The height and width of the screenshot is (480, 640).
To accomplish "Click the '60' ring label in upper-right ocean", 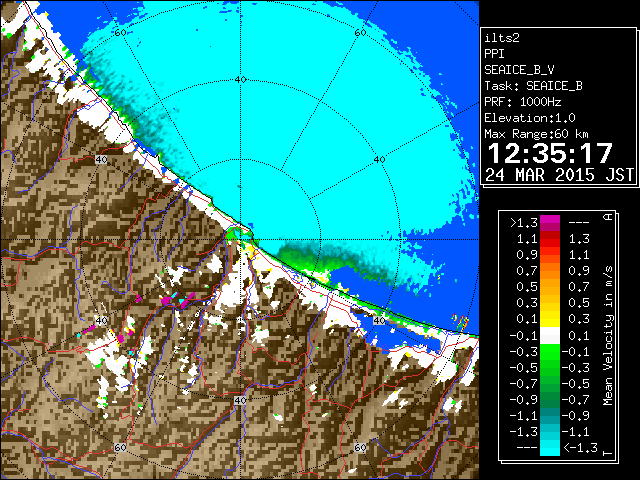I will (x=360, y=33).
